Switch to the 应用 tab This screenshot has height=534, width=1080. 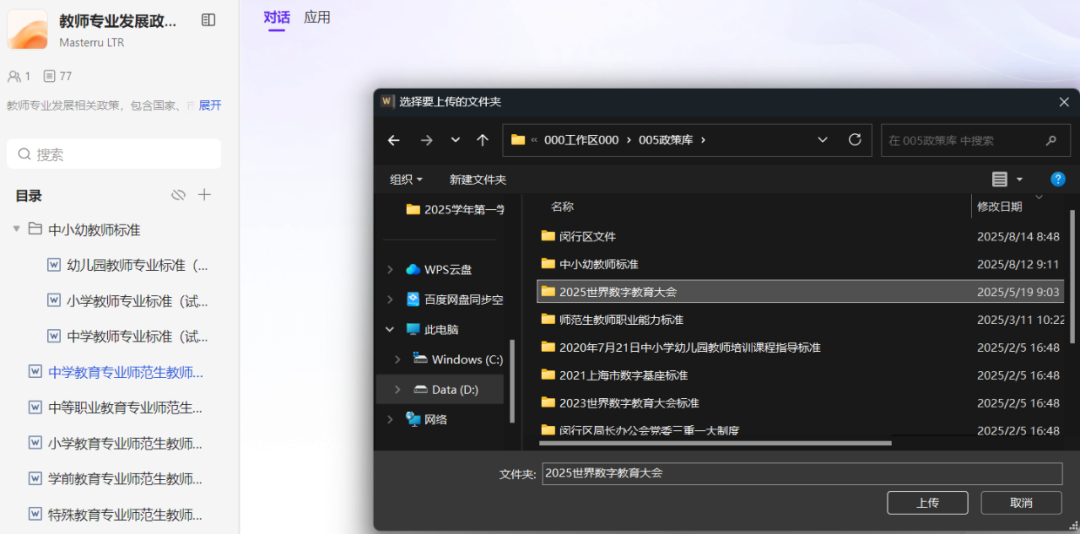point(317,18)
